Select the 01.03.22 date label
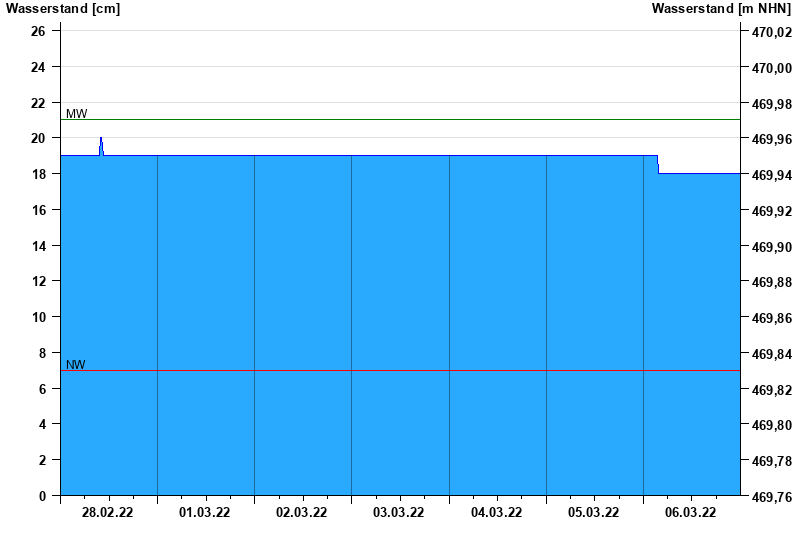 (x=204, y=512)
